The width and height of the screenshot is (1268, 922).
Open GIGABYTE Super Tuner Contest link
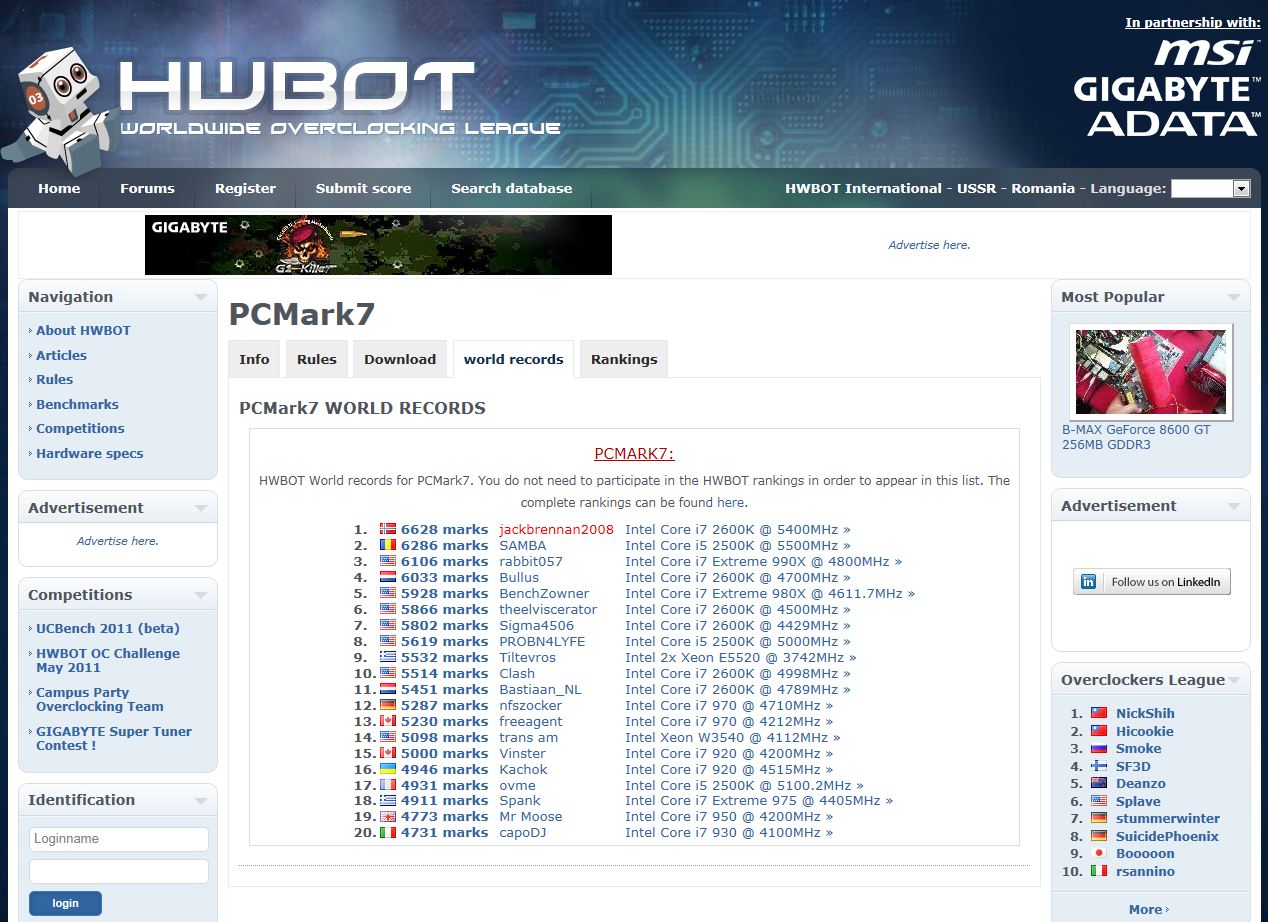point(114,739)
